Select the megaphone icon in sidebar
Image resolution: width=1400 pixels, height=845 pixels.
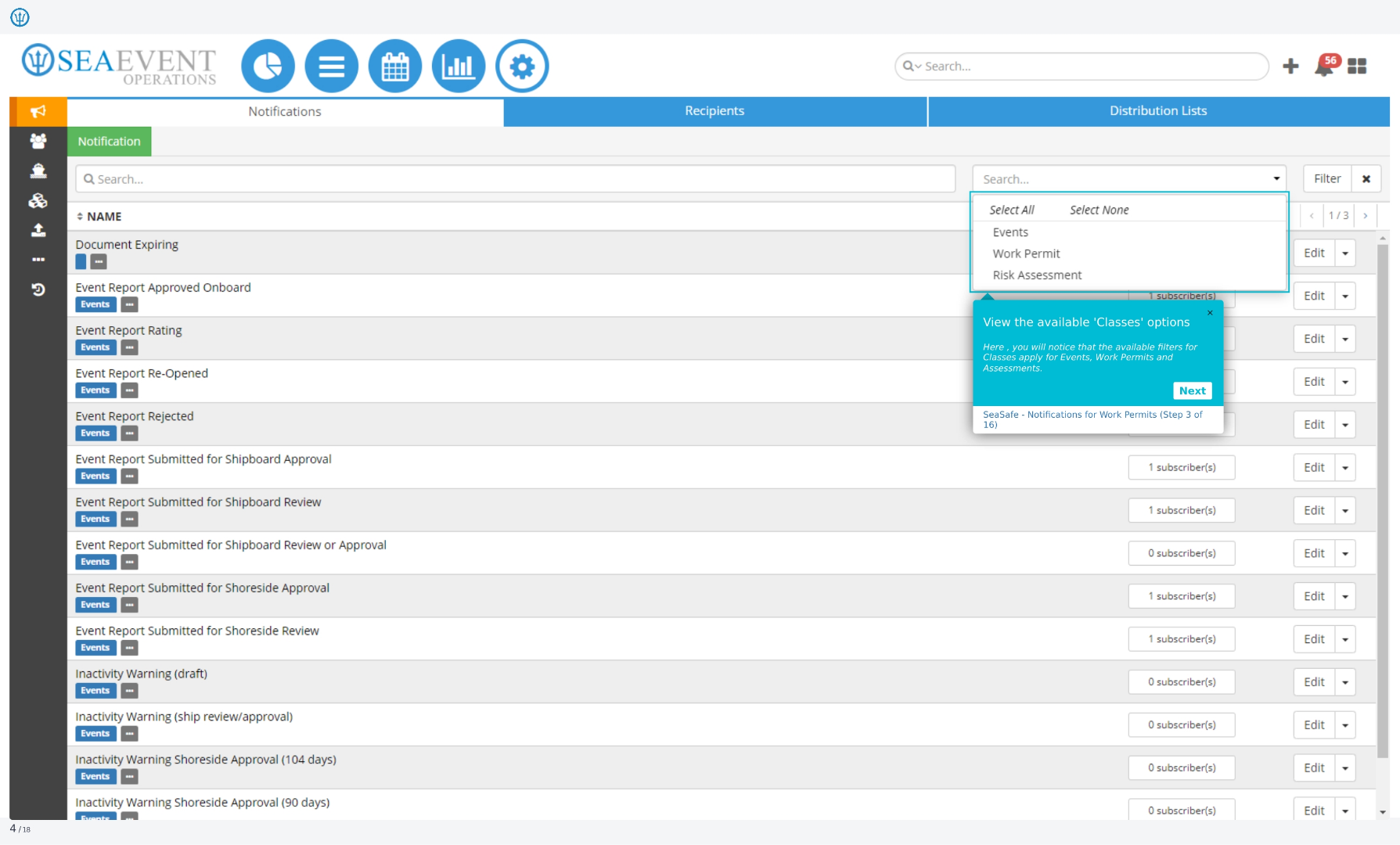coord(38,111)
